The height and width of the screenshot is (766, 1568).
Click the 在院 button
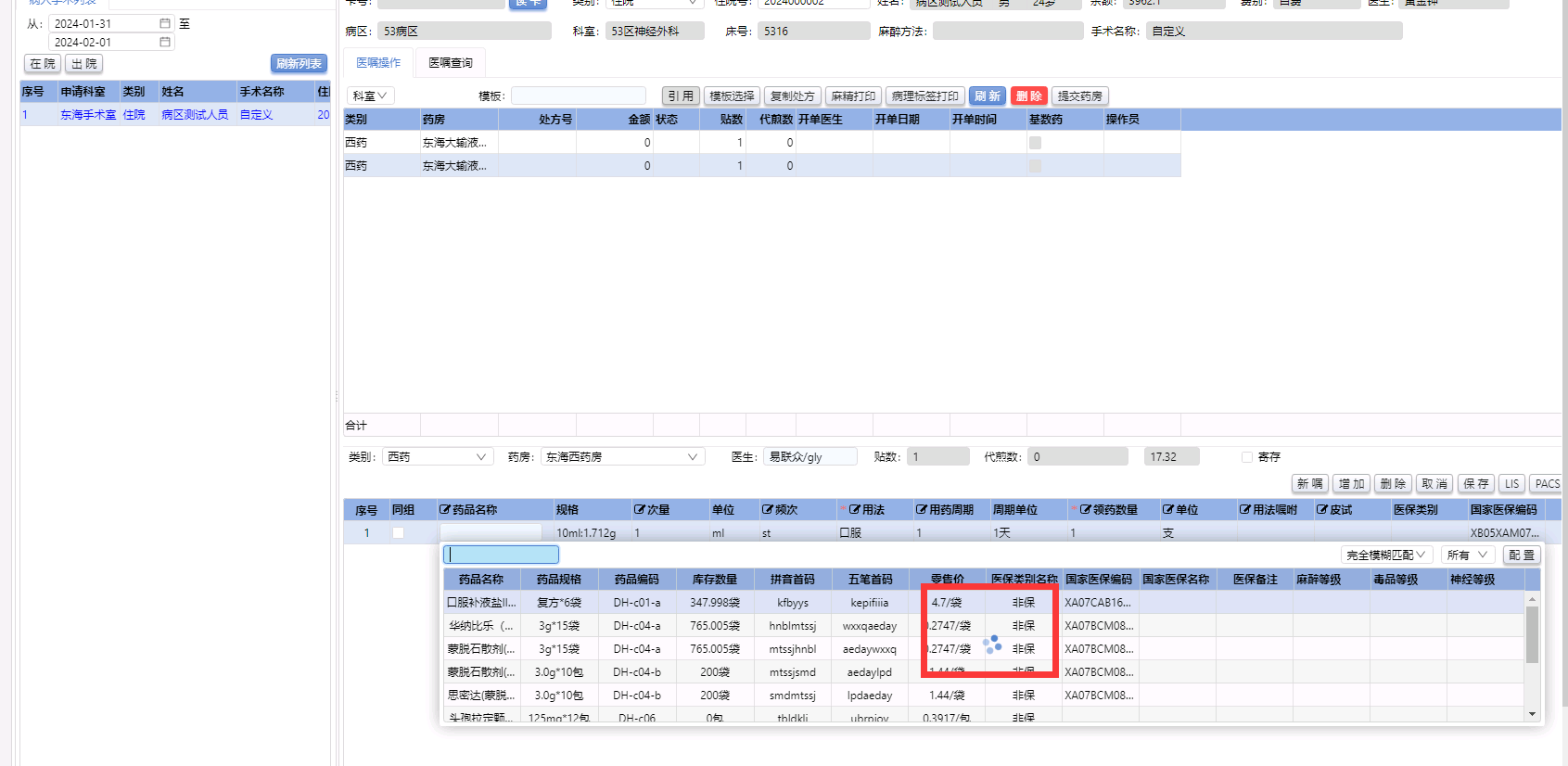[43, 64]
